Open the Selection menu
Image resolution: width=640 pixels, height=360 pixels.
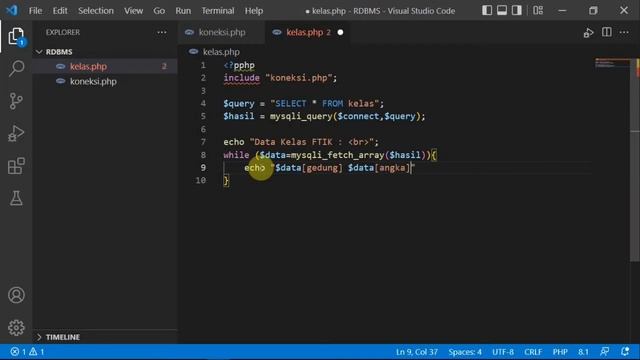(96, 11)
